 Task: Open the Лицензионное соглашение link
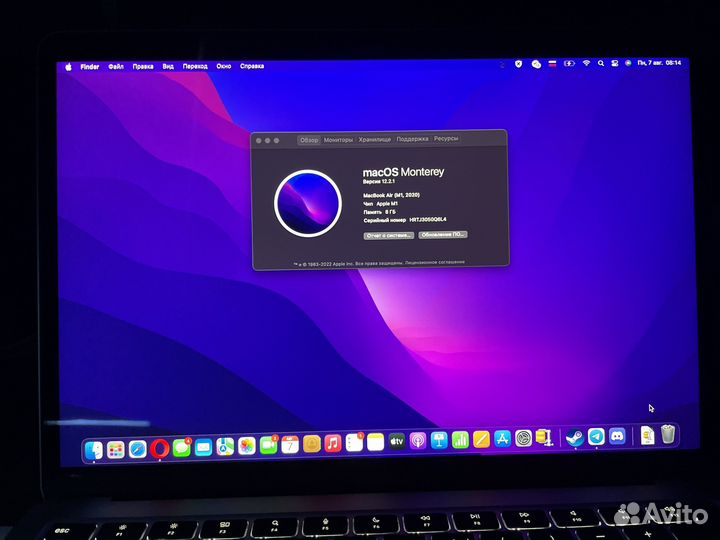coord(435,262)
